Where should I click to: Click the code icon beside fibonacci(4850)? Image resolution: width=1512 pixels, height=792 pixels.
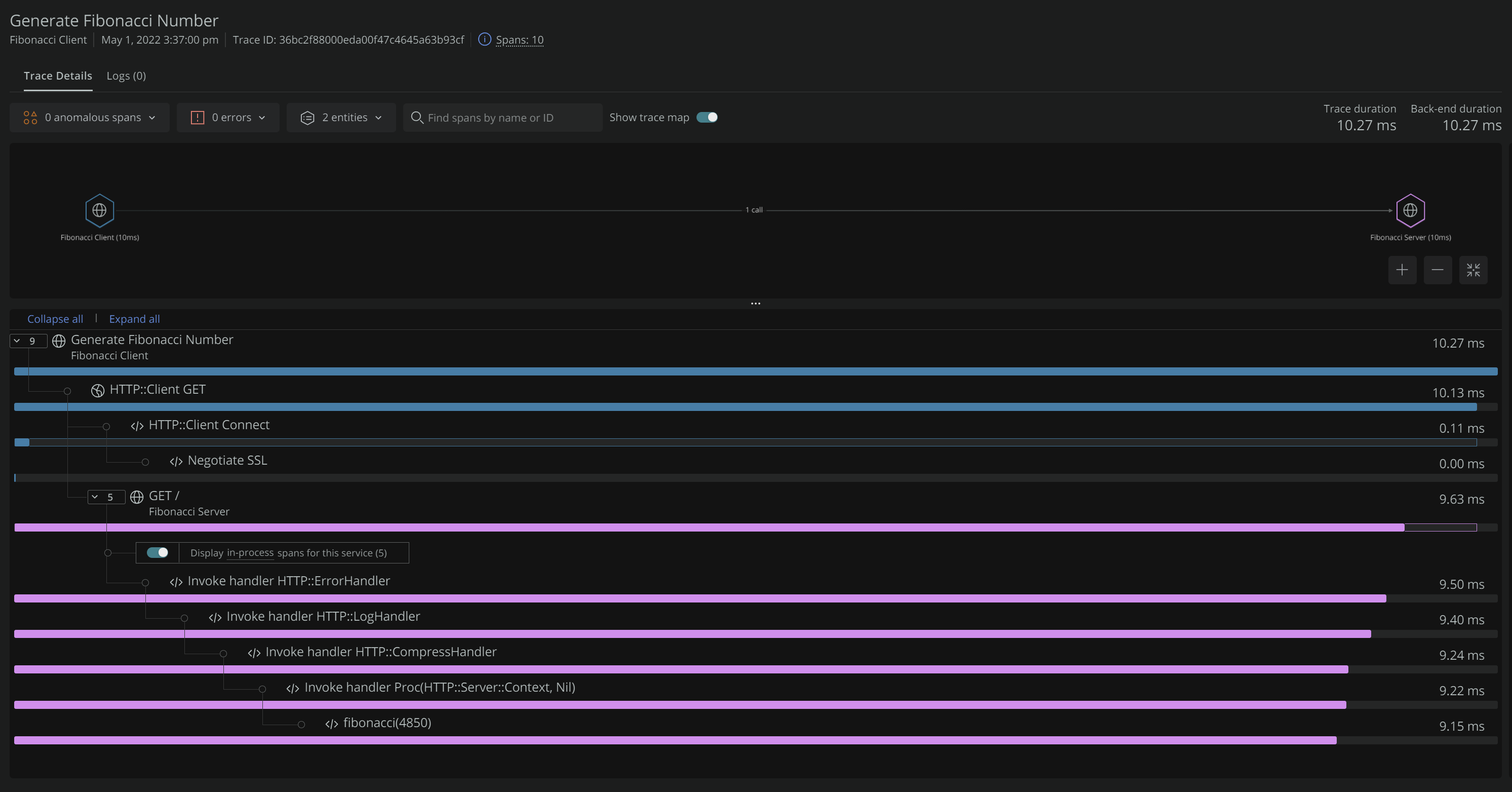point(332,724)
